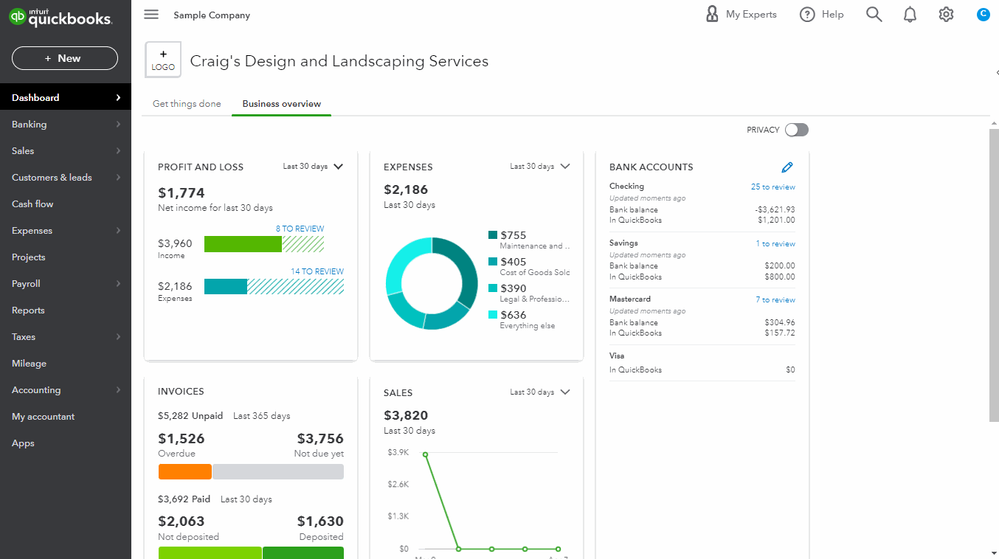
Task: Open Profit and Loss period dropdown
Action: point(313,167)
